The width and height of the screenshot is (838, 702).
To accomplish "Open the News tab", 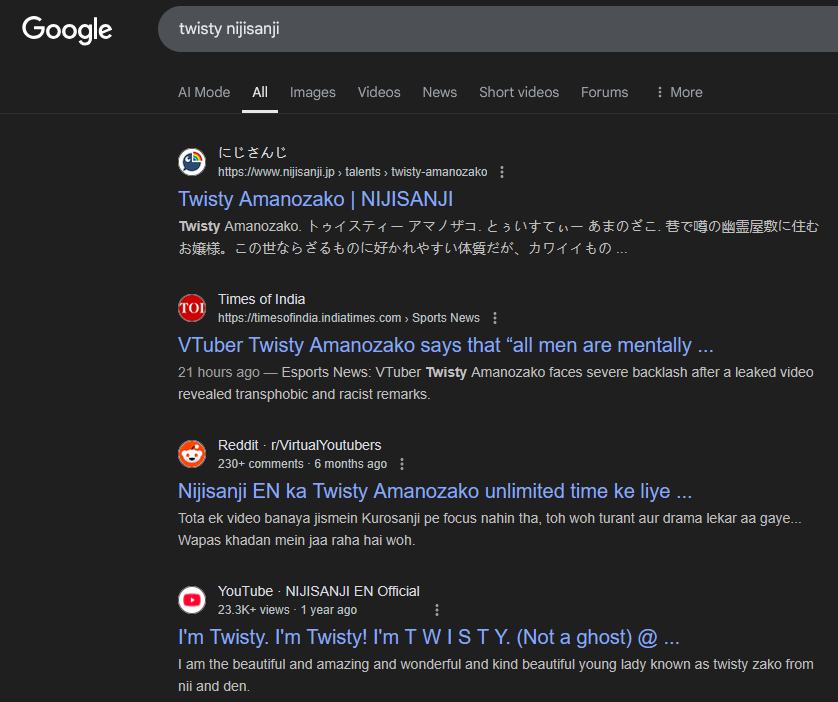I will pyautogui.click(x=439, y=92).
